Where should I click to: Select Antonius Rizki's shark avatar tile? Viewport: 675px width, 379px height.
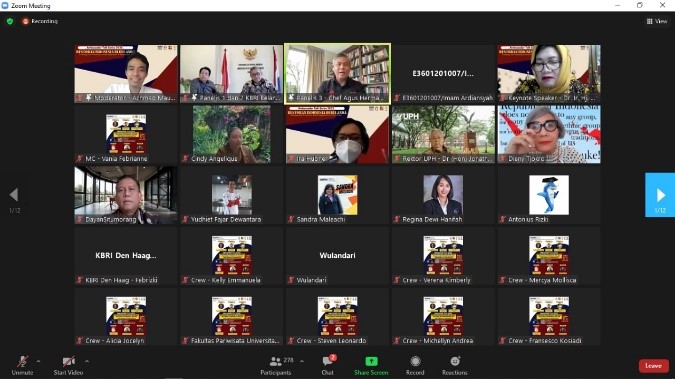pos(549,195)
